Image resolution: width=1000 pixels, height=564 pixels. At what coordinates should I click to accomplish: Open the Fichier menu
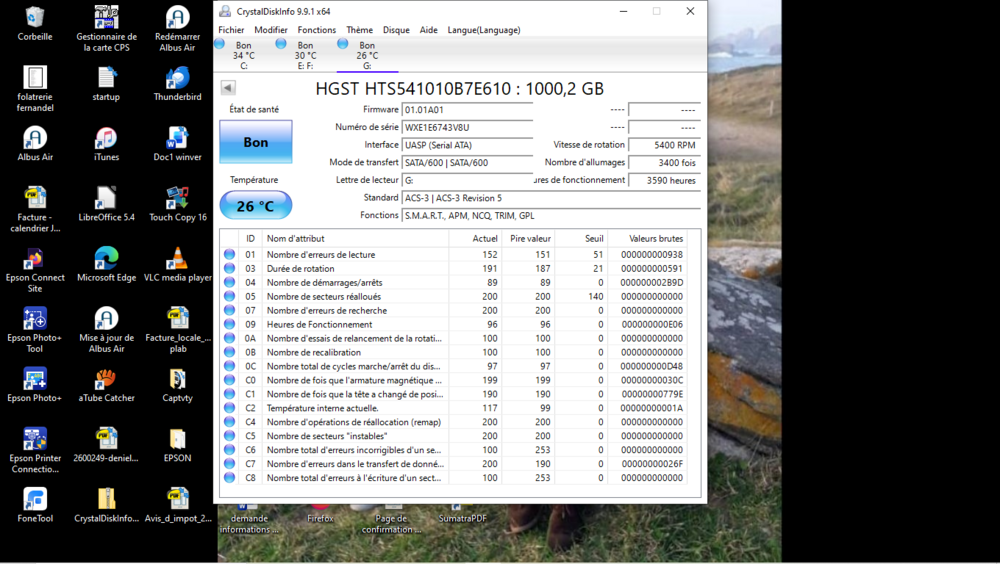231,30
